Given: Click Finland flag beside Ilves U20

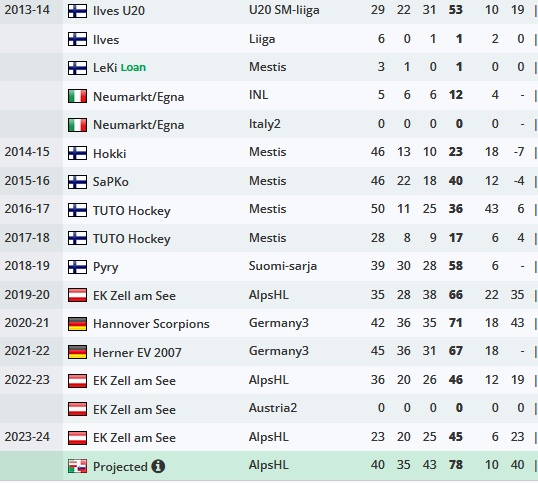Looking at the screenshot, I should pyautogui.click(x=77, y=11).
